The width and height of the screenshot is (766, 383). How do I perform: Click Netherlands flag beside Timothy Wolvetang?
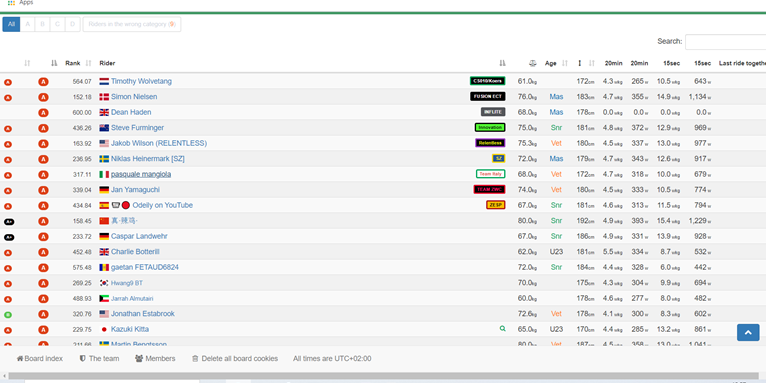click(104, 82)
